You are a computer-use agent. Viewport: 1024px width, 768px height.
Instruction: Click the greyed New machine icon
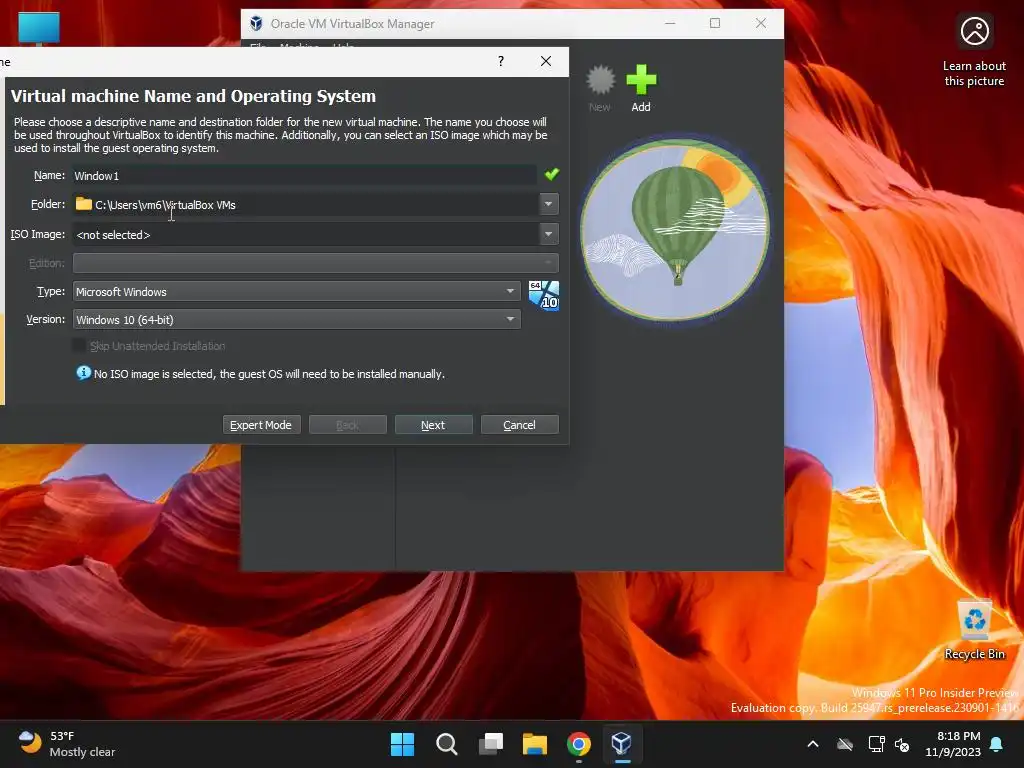click(600, 80)
